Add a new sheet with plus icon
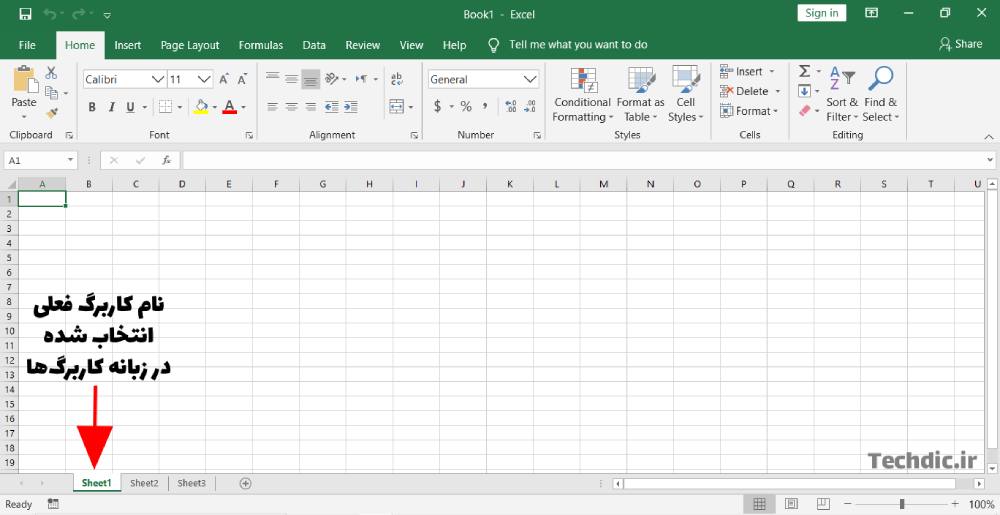 245,483
